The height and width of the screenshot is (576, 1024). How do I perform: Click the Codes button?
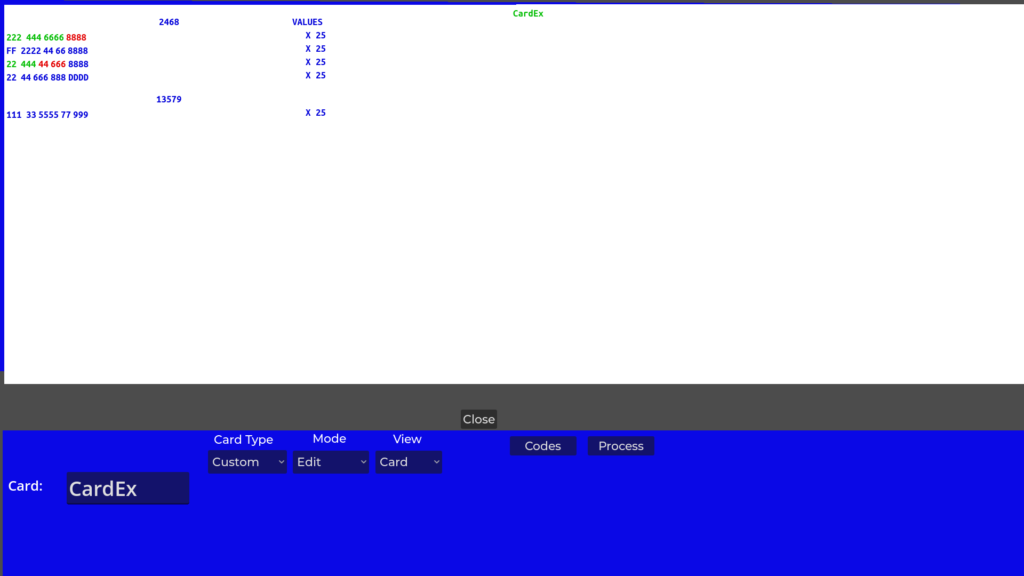click(x=542, y=446)
